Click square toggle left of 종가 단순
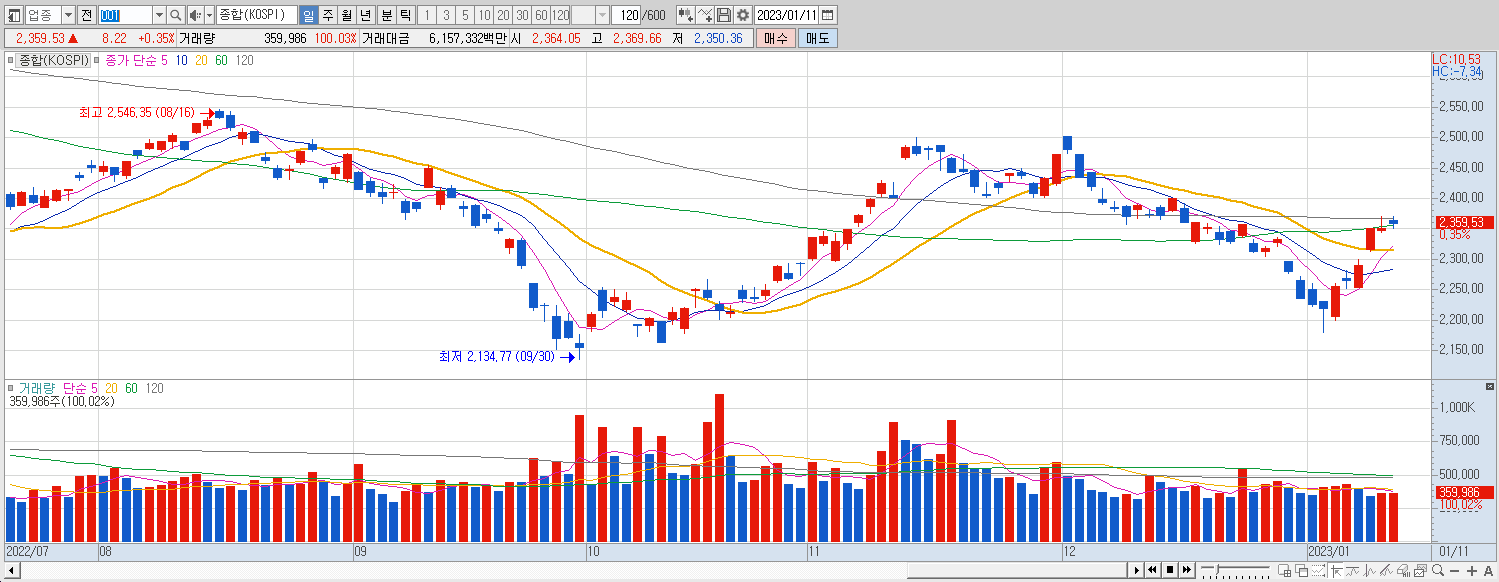The height and width of the screenshot is (582, 1499). pos(97,61)
